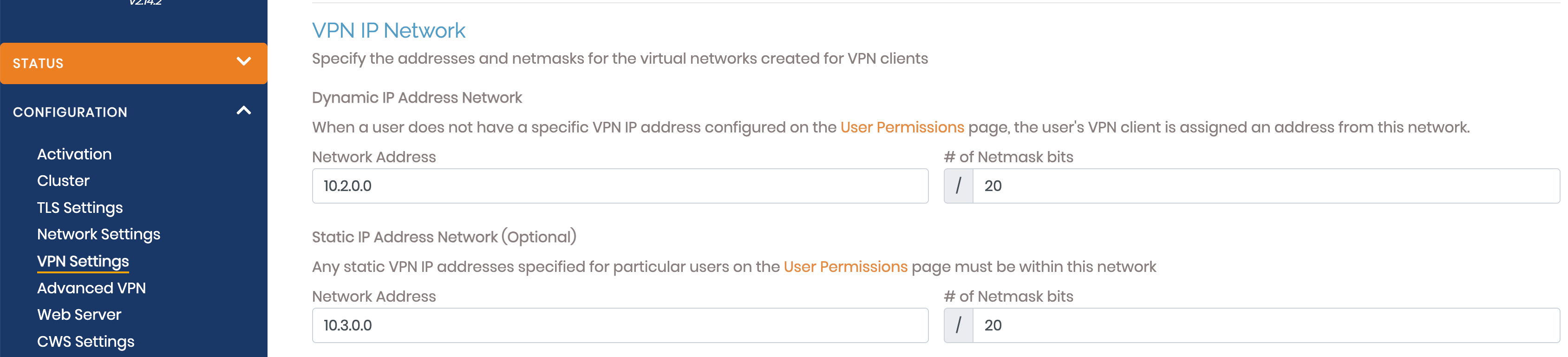Viewport: 1568px width, 357px height.
Task: Open the Advanced VPN page
Action: point(91,288)
